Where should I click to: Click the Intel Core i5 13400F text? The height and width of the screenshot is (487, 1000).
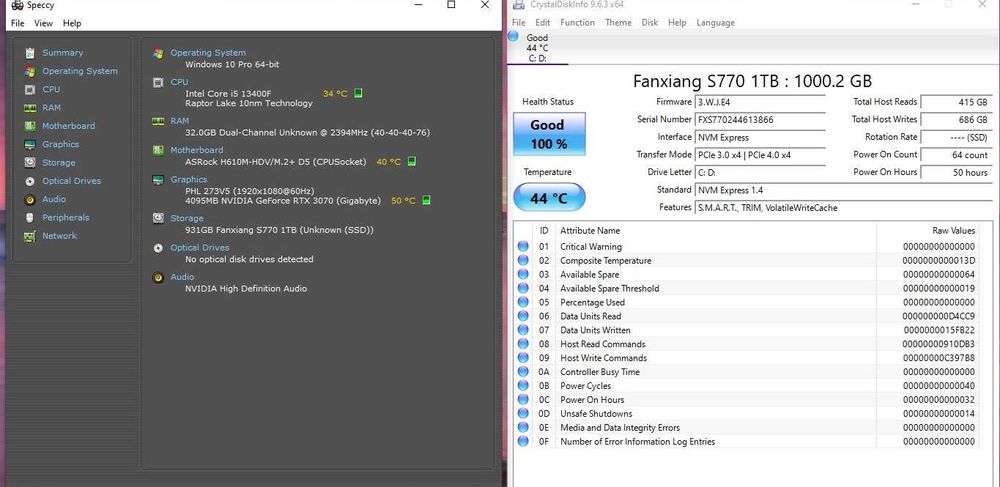click(228, 94)
